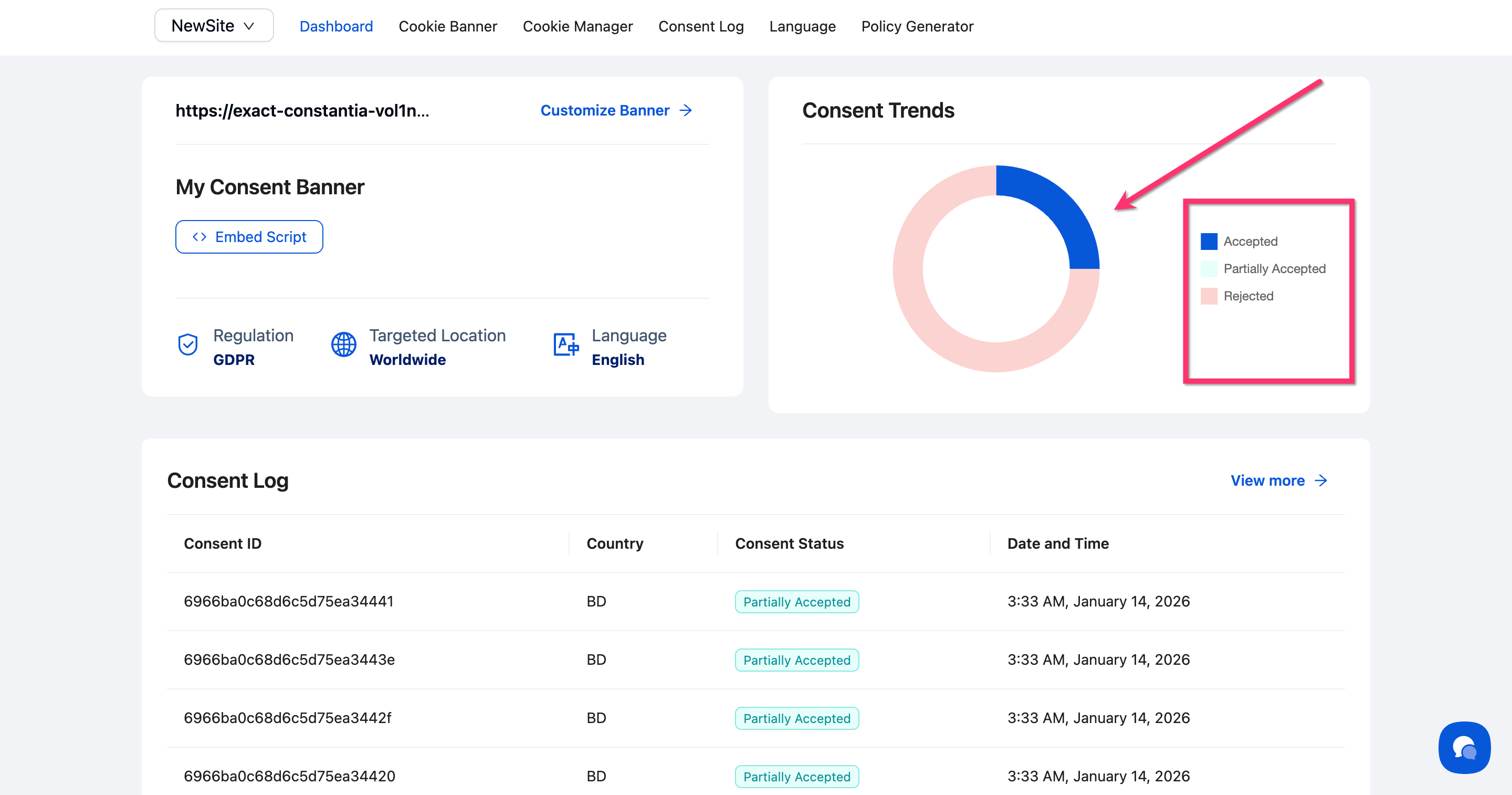Click arrow icon next to View more

coord(1321,480)
